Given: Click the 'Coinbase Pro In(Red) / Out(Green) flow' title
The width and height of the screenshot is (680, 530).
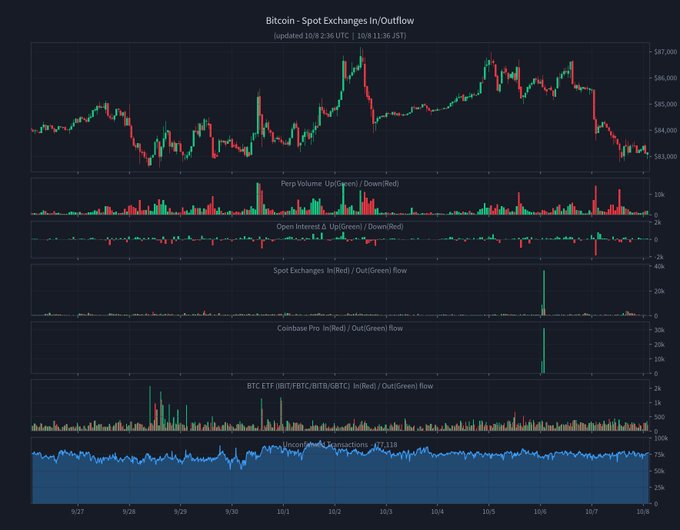Looking at the screenshot, I should (x=340, y=328).
